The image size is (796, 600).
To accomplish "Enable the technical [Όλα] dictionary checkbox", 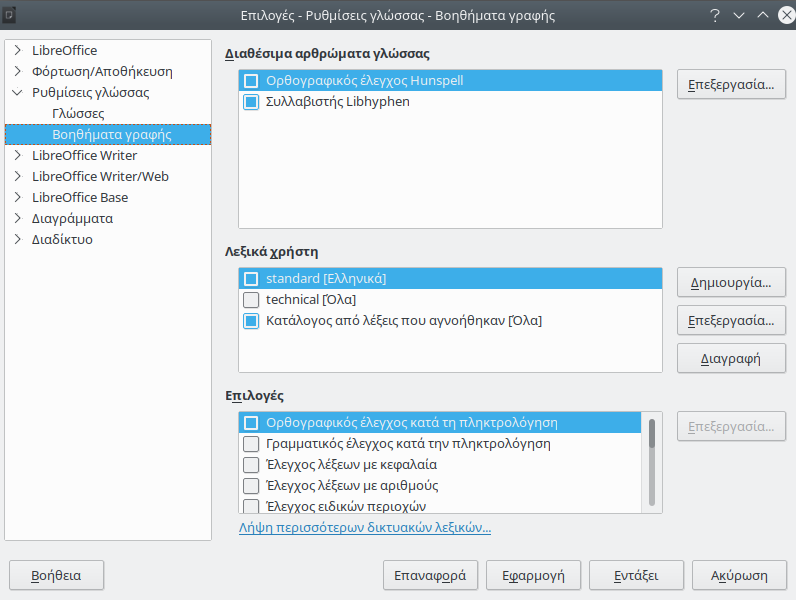I will (x=251, y=300).
